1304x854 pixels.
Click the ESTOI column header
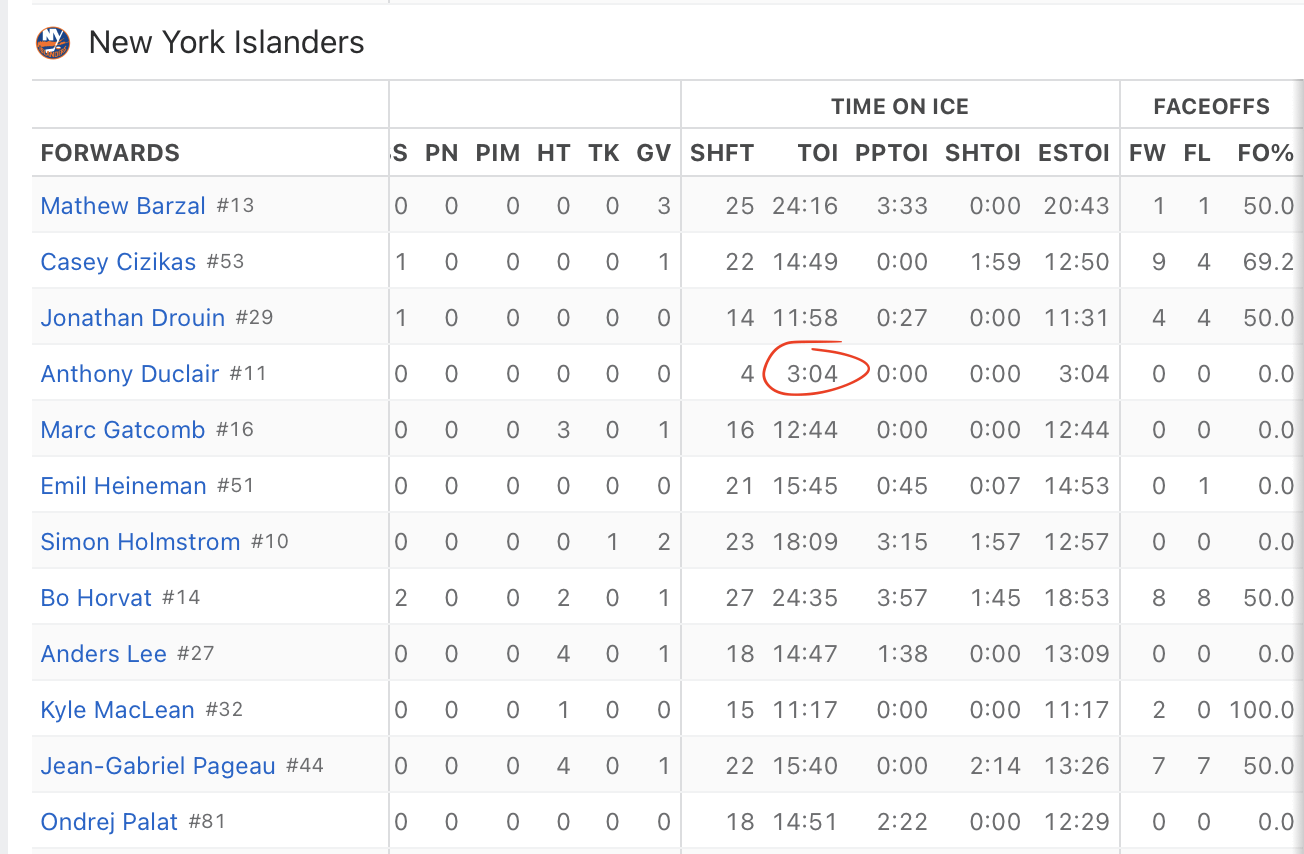click(x=1074, y=153)
